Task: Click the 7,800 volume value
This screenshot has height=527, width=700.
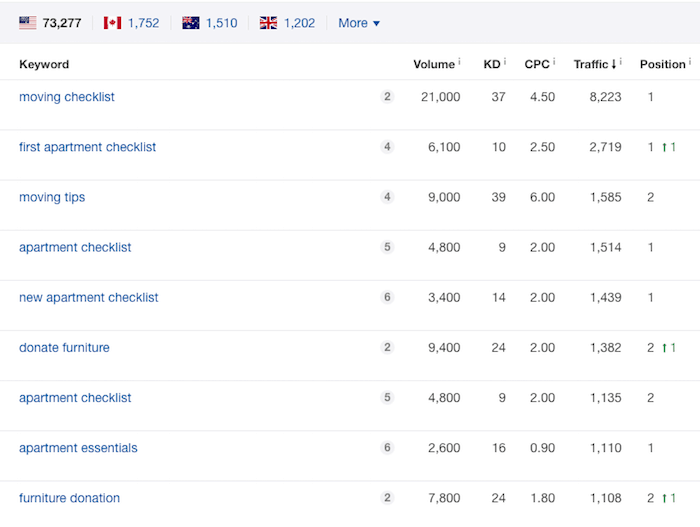Action: click(x=444, y=498)
